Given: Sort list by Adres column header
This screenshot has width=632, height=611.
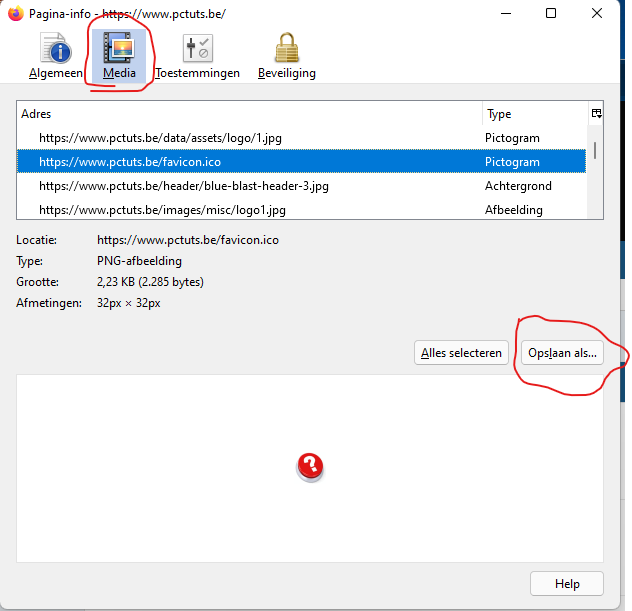Looking at the screenshot, I should click(250, 114).
